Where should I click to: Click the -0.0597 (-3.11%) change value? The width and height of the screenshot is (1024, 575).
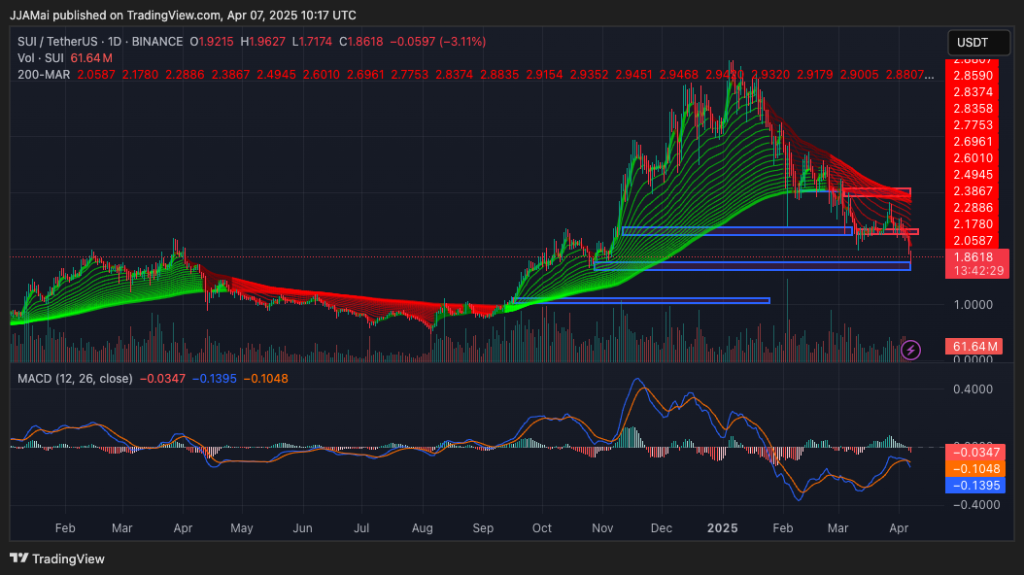438,41
